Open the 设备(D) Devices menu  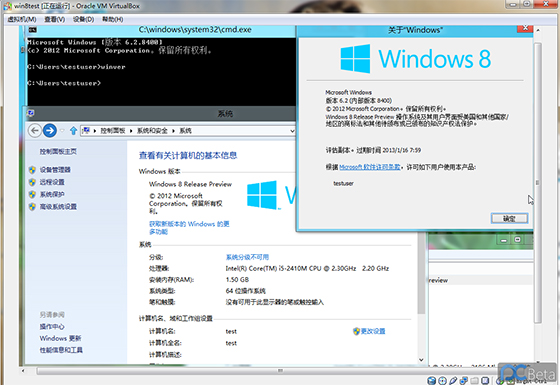(x=83, y=19)
